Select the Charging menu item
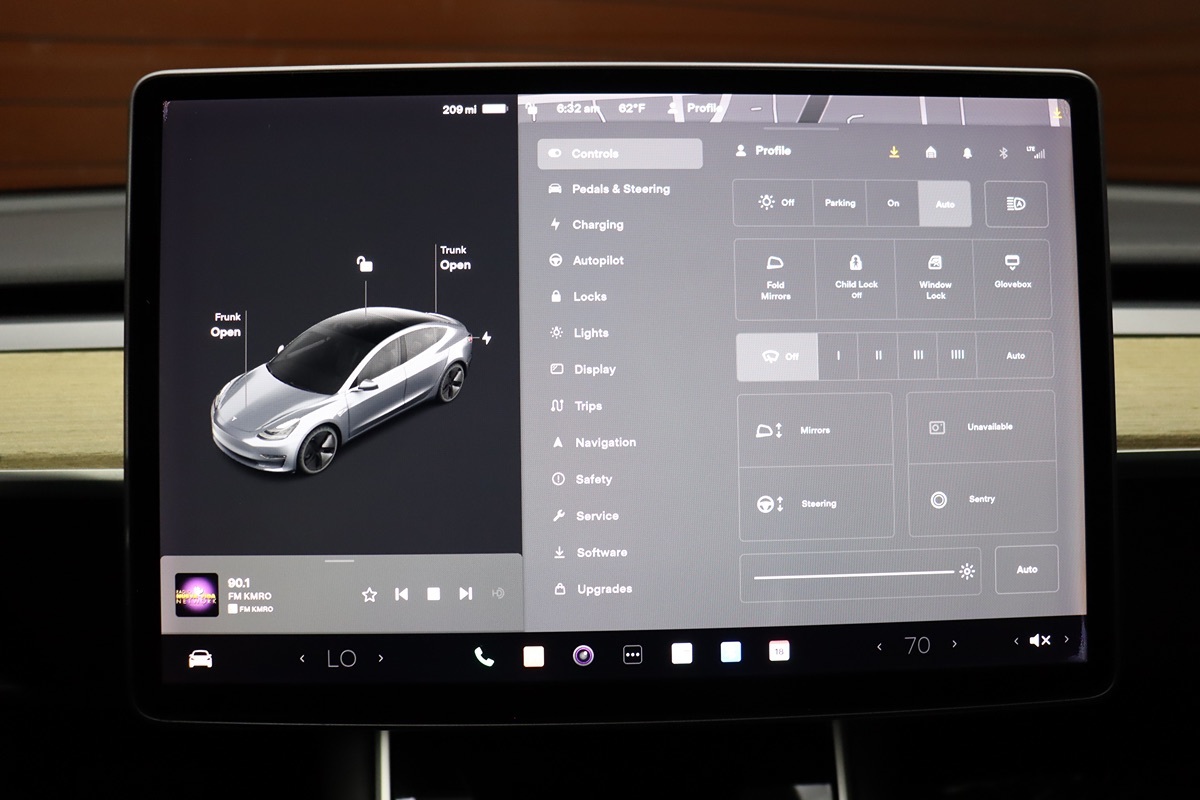The width and height of the screenshot is (1200, 800). click(x=597, y=225)
